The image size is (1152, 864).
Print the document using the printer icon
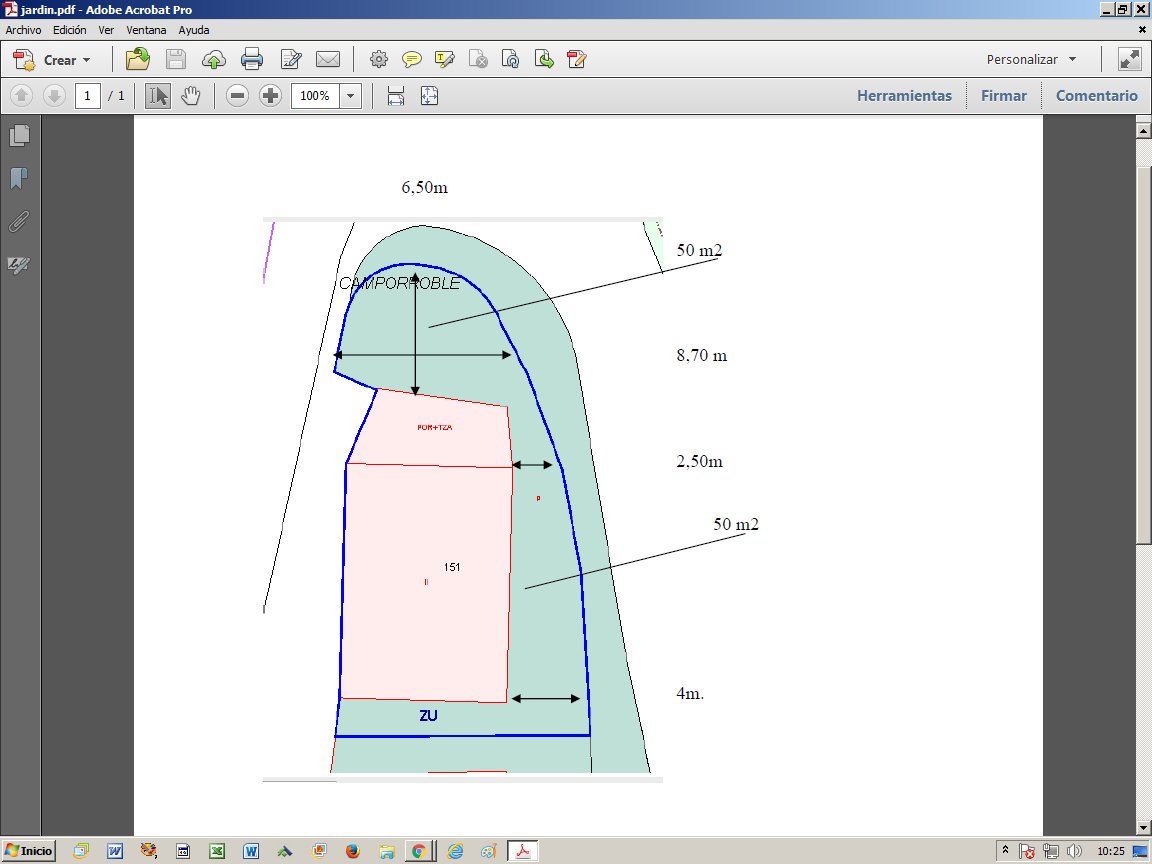pyautogui.click(x=252, y=59)
